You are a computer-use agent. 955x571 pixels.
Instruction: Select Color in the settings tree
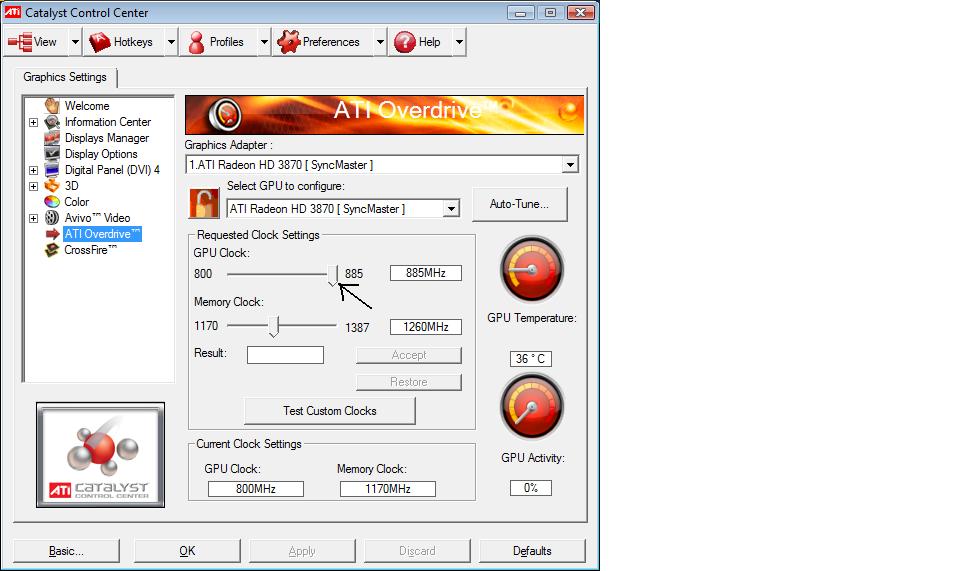(77, 201)
